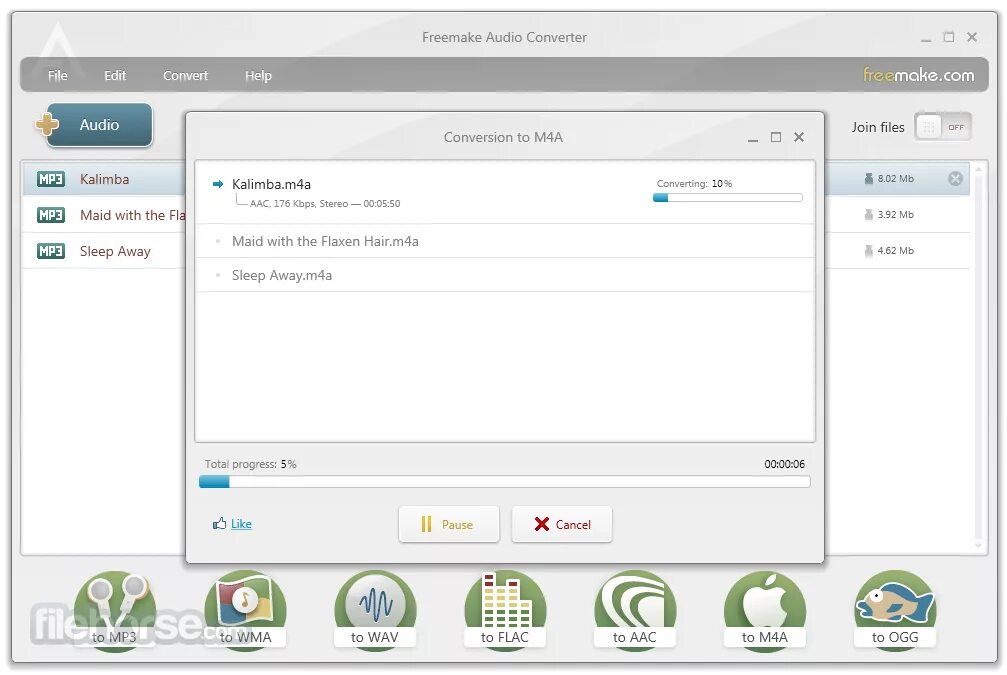The height and width of the screenshot is (675, 1007).
Task: Click the MP3 badge beside Maid with the Fla
Action: click(51, 215)
